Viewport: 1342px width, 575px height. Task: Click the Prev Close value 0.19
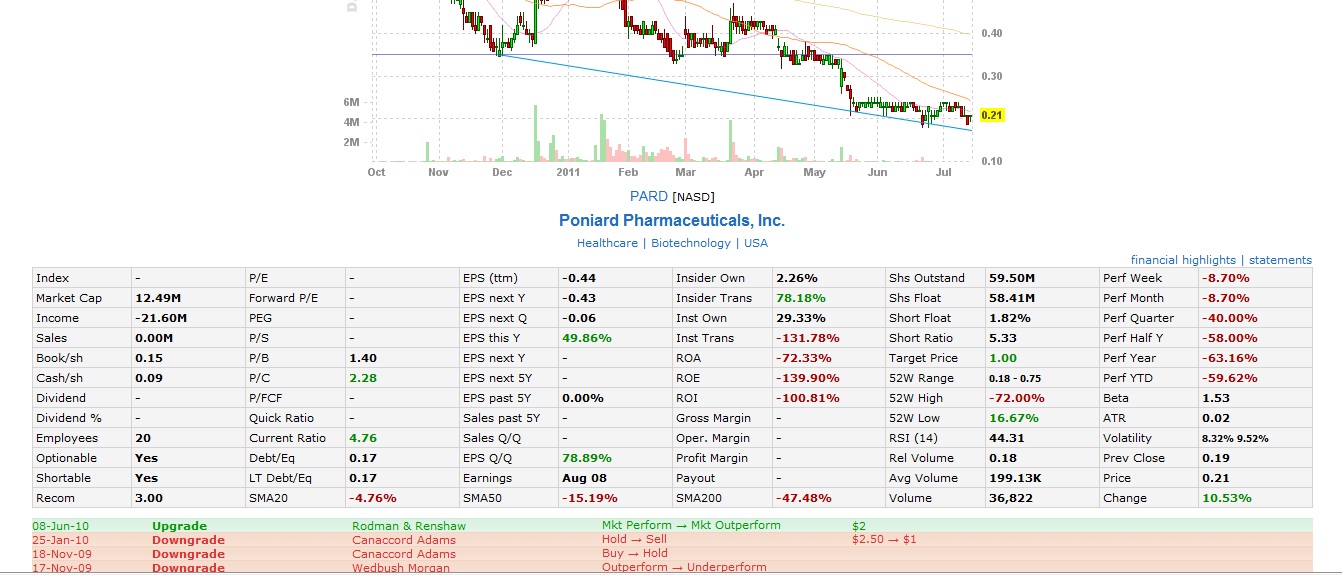point(1214,458)
